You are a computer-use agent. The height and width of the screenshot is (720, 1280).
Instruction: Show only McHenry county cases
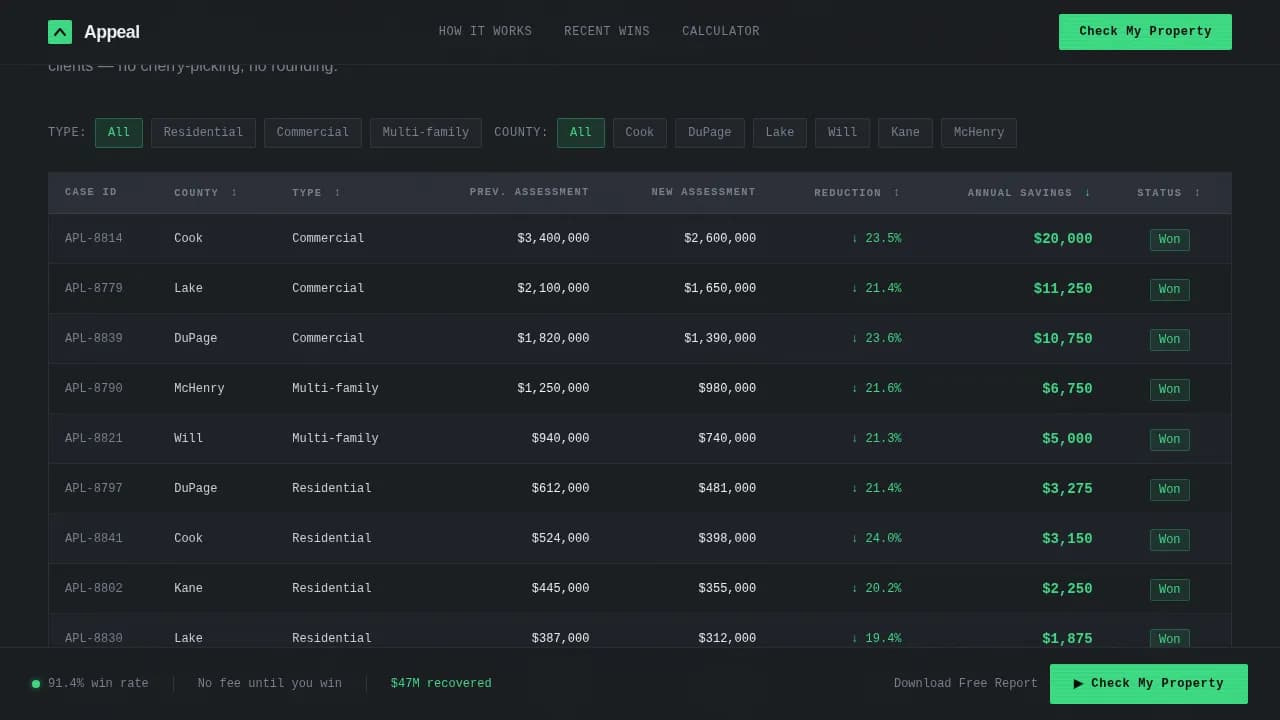pos(978,133)
